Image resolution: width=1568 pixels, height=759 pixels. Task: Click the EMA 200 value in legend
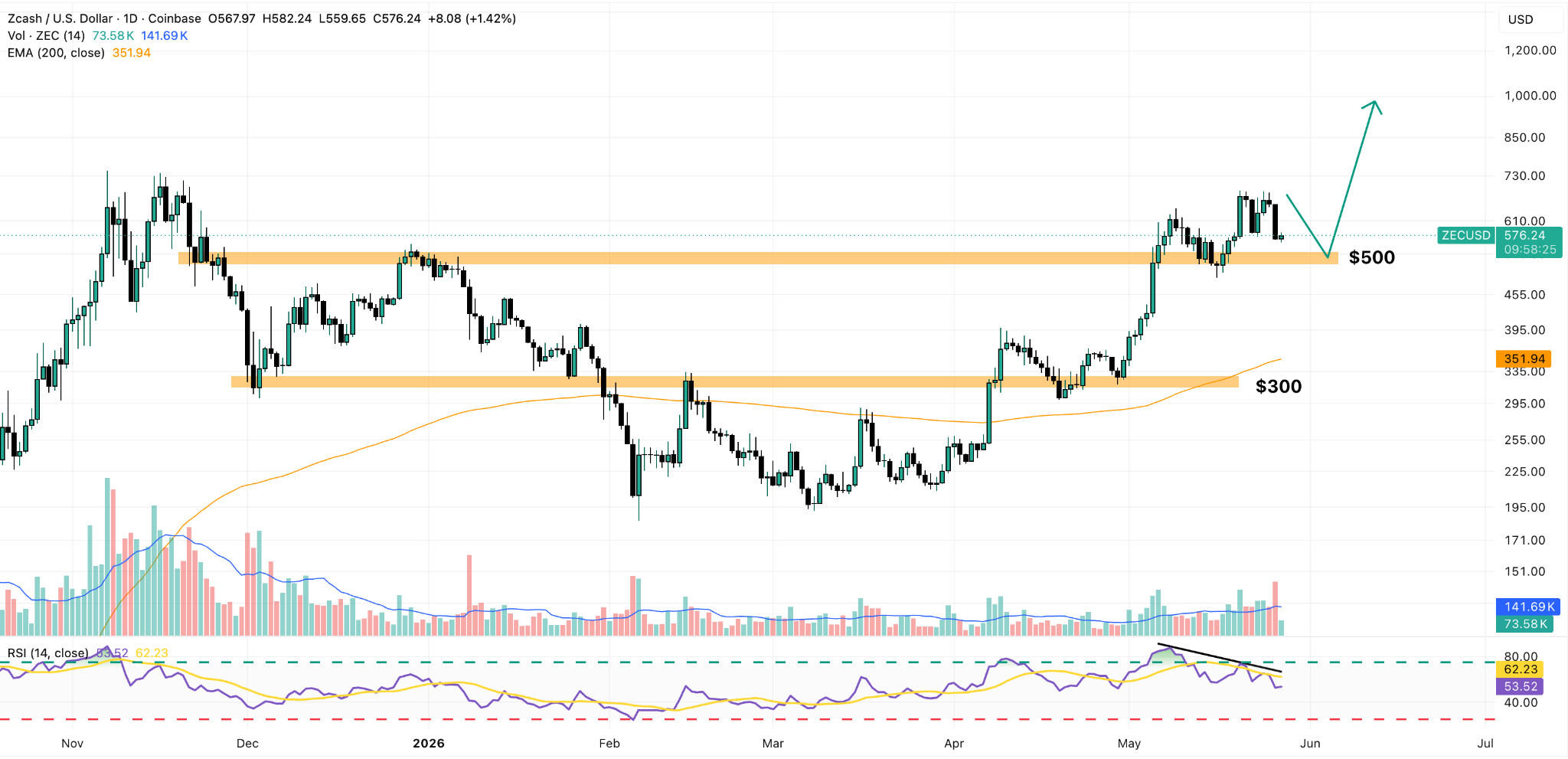tap(132, 53)
